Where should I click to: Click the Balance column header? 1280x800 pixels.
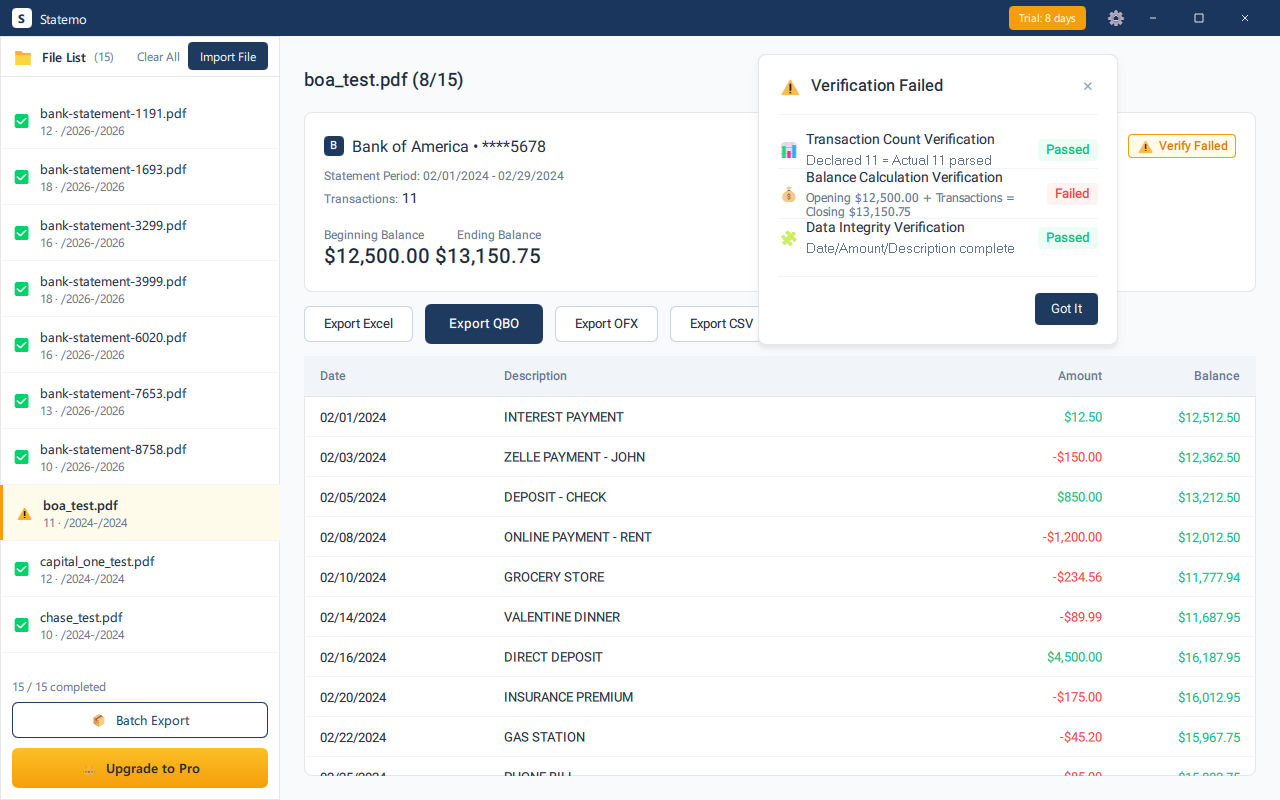1217,376
